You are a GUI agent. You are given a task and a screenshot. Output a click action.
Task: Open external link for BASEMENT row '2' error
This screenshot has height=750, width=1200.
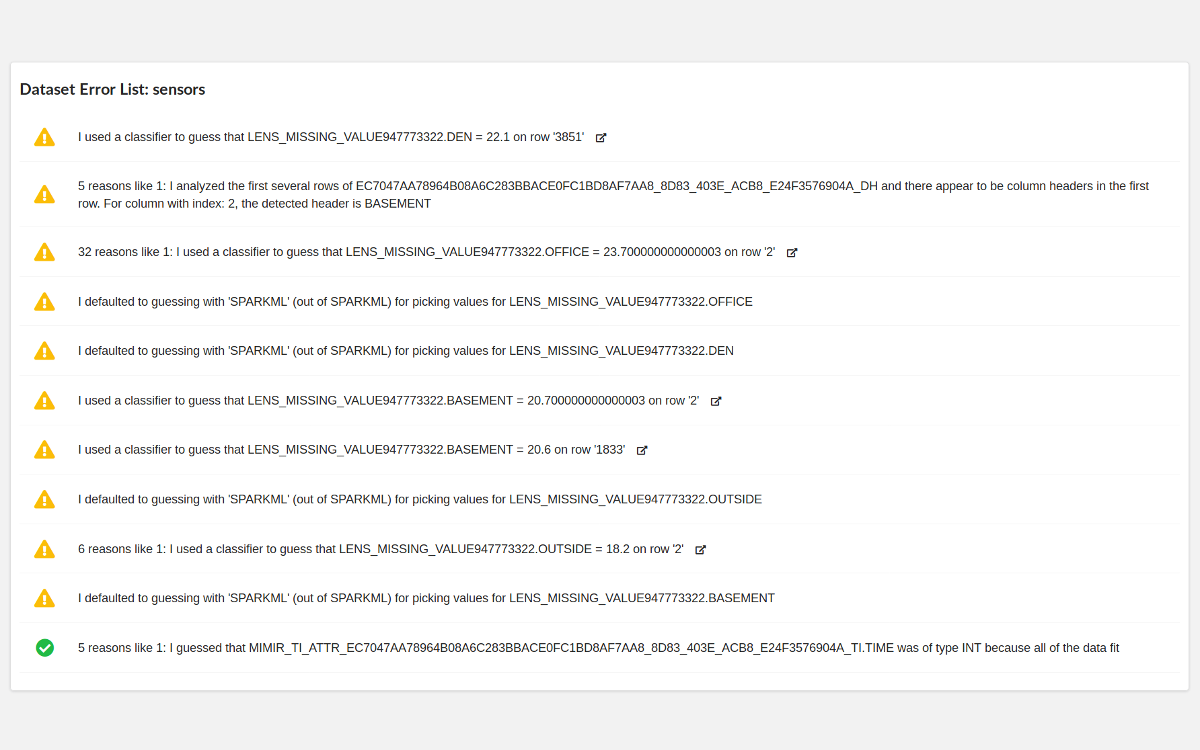pos(716,401)
